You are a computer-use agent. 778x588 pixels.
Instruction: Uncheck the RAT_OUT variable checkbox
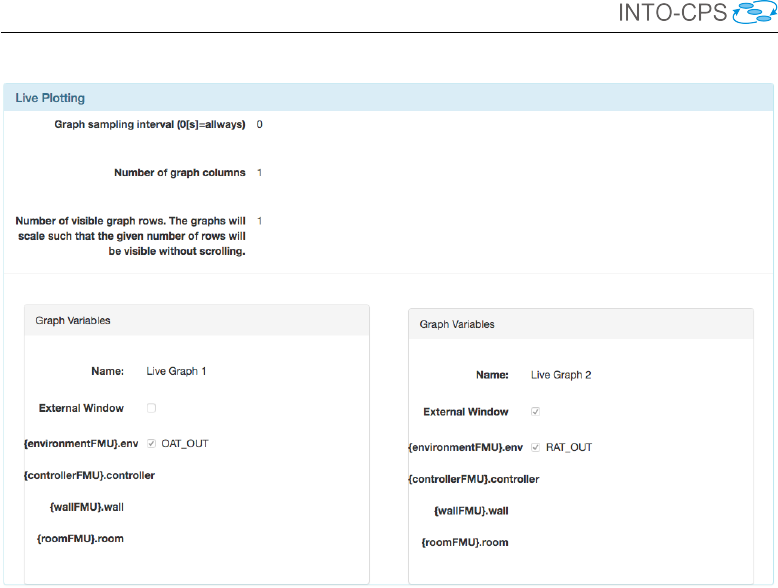(535, 447)
